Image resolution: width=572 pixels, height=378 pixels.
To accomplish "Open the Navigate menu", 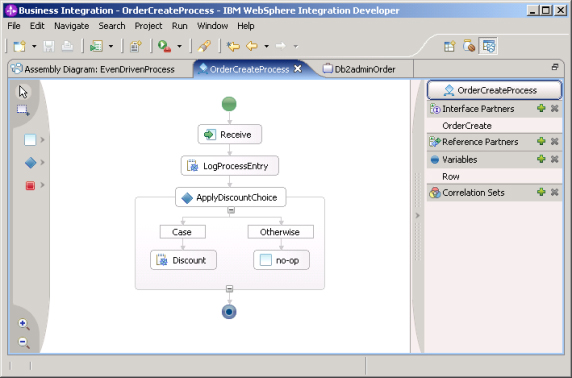I will (72, 26).
